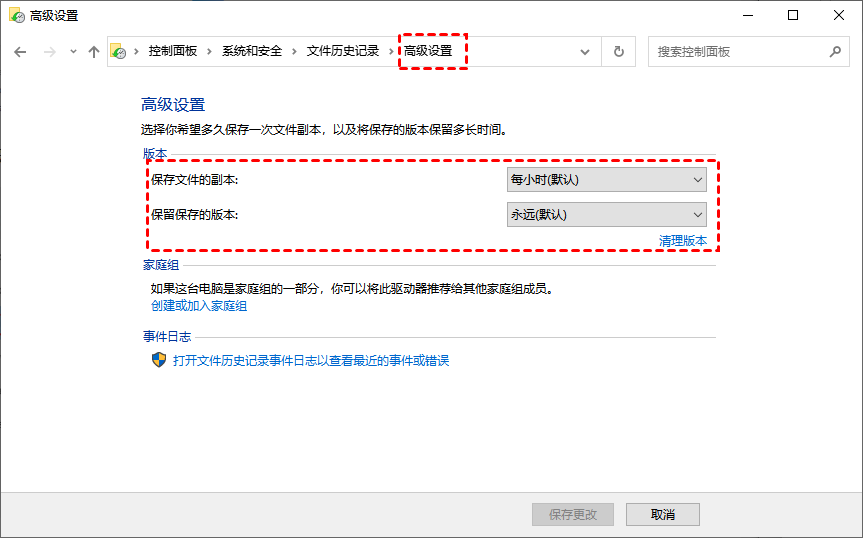Screen dimensions: 863x538
Task: Select 高级设置 breadcrumb
Action: (428, 51)
